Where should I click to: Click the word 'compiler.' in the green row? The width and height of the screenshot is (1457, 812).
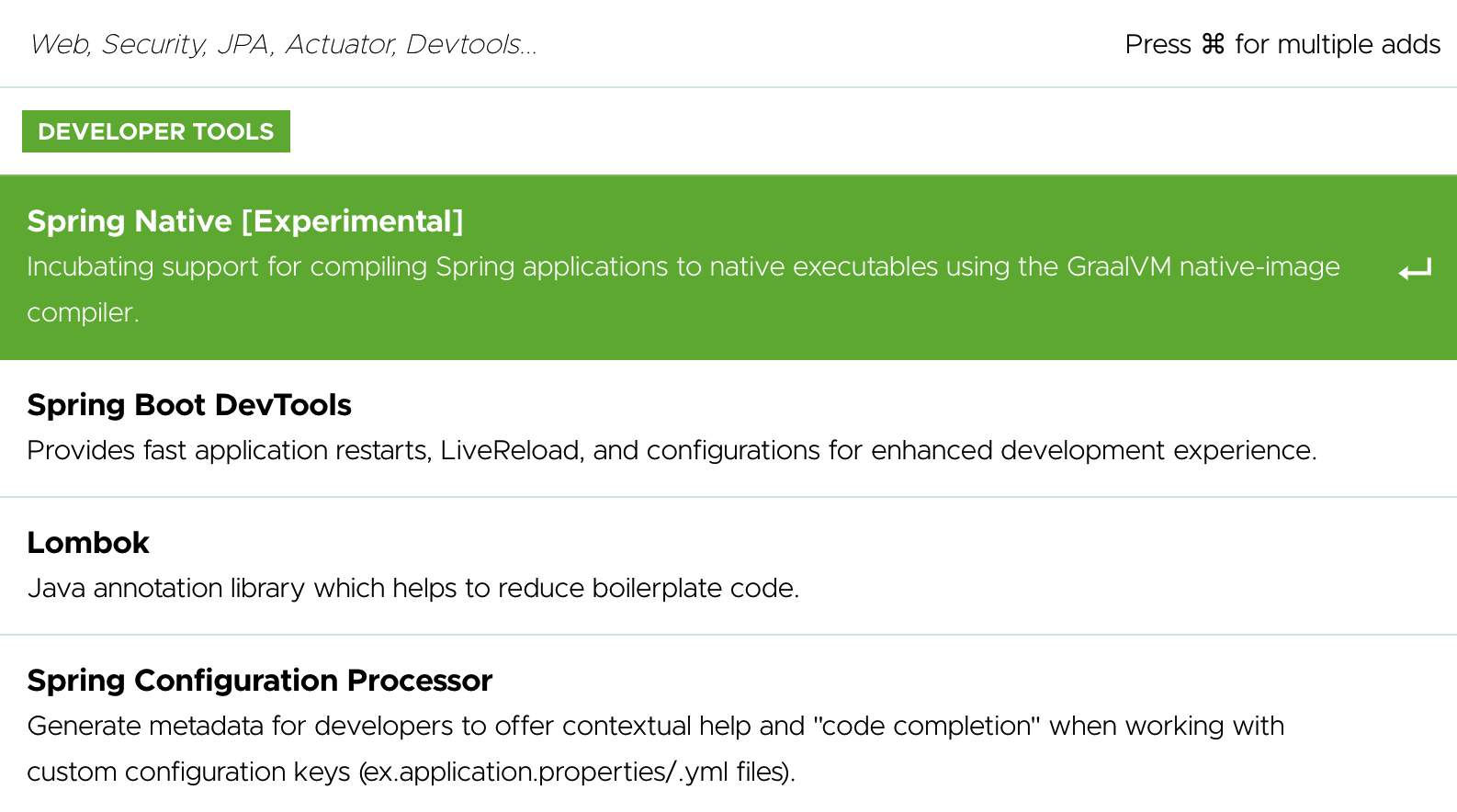(83, 313)
